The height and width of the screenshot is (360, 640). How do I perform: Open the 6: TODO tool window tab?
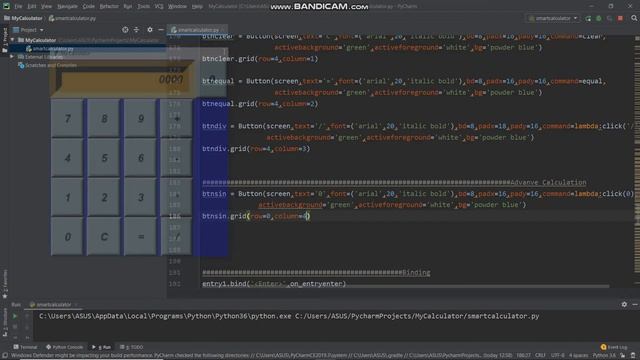[131, 347]
